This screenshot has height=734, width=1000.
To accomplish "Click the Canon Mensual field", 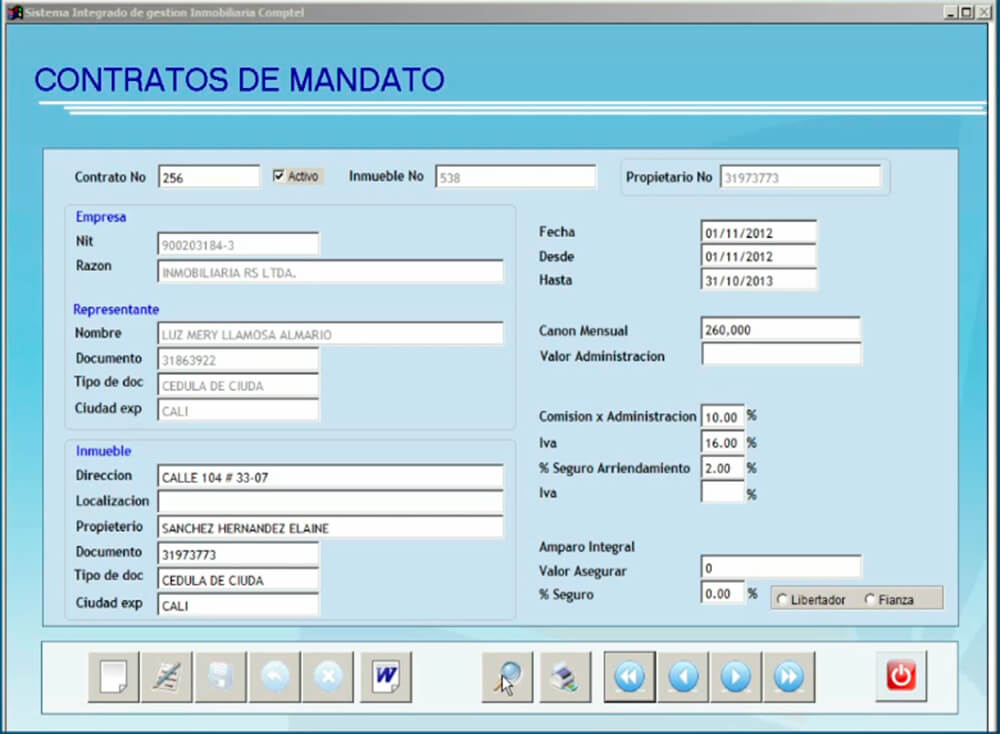I will point(780,330).
